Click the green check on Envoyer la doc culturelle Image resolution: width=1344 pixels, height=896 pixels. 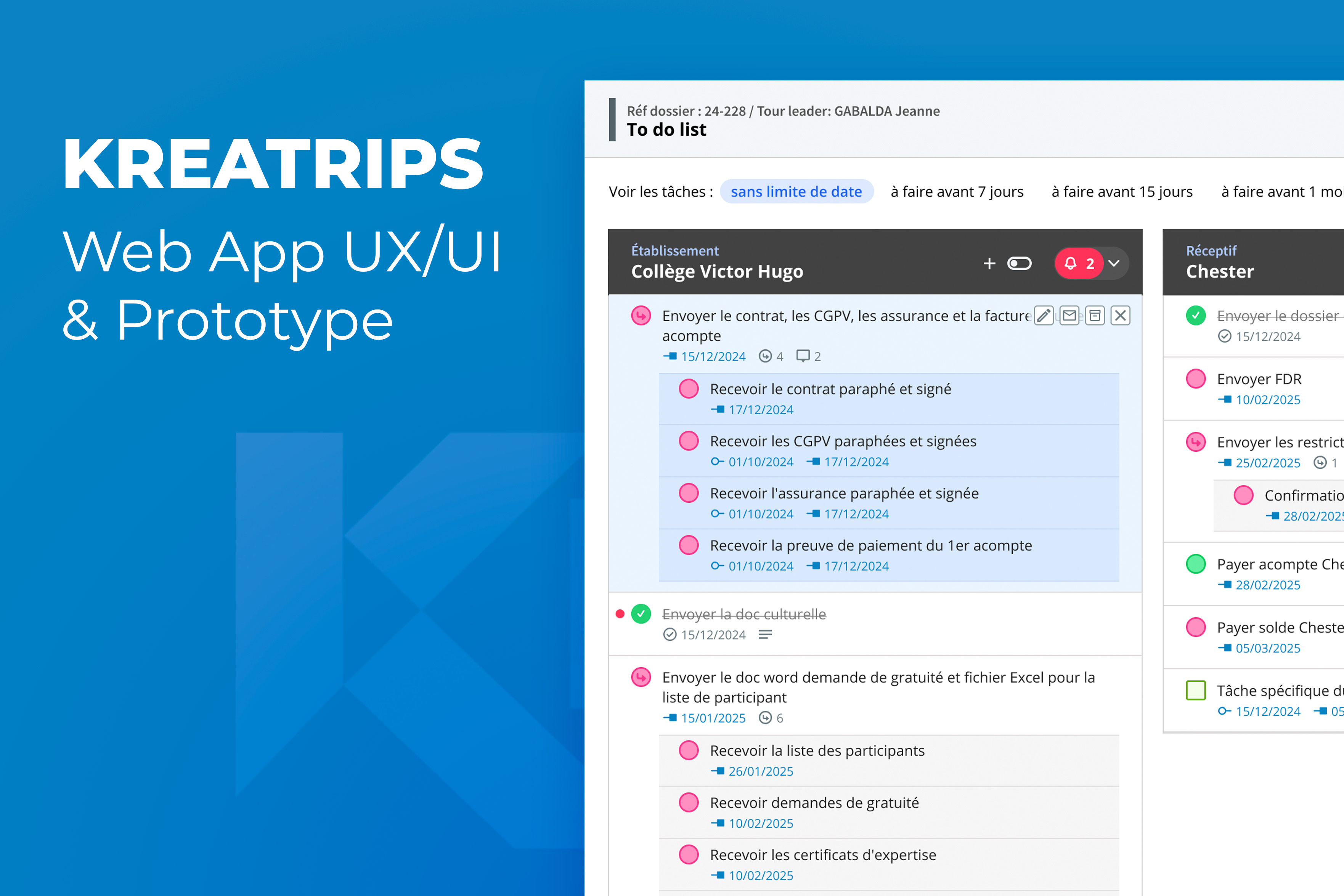(x=640, y=614)
